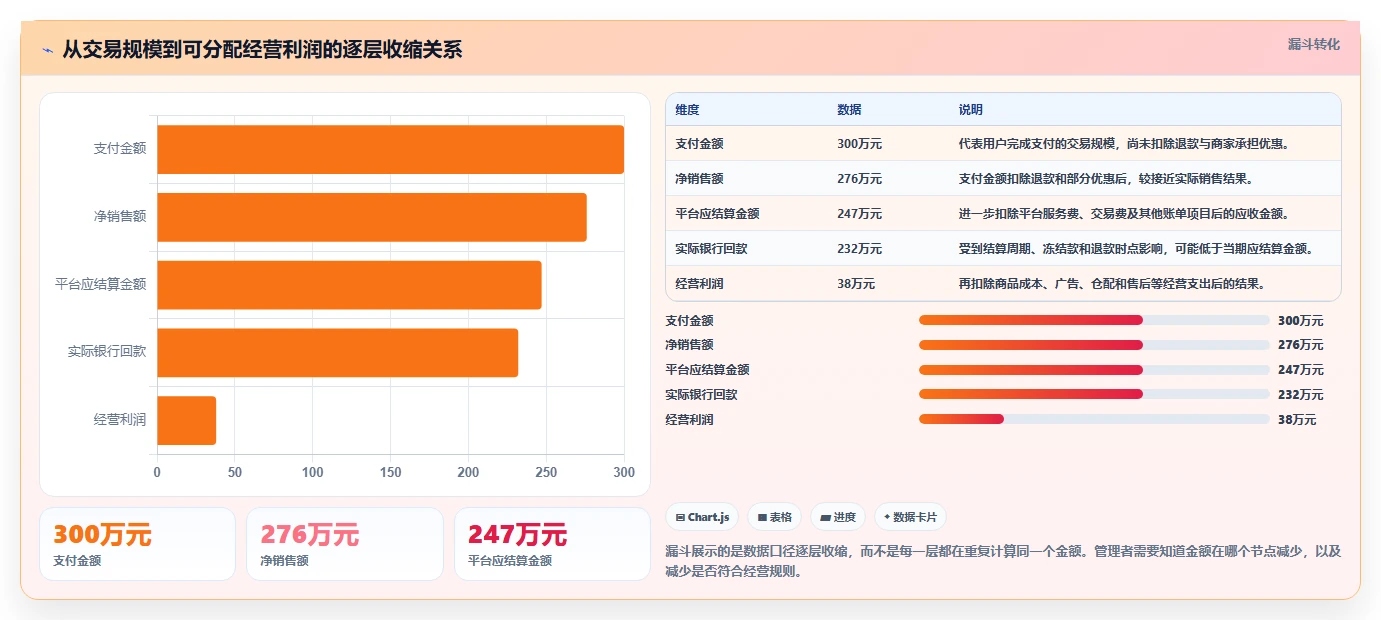Viewport: 1381px width, 620px height.
Task: Click the 232万元 progress value label
Action: click(x=1300, y=395)
